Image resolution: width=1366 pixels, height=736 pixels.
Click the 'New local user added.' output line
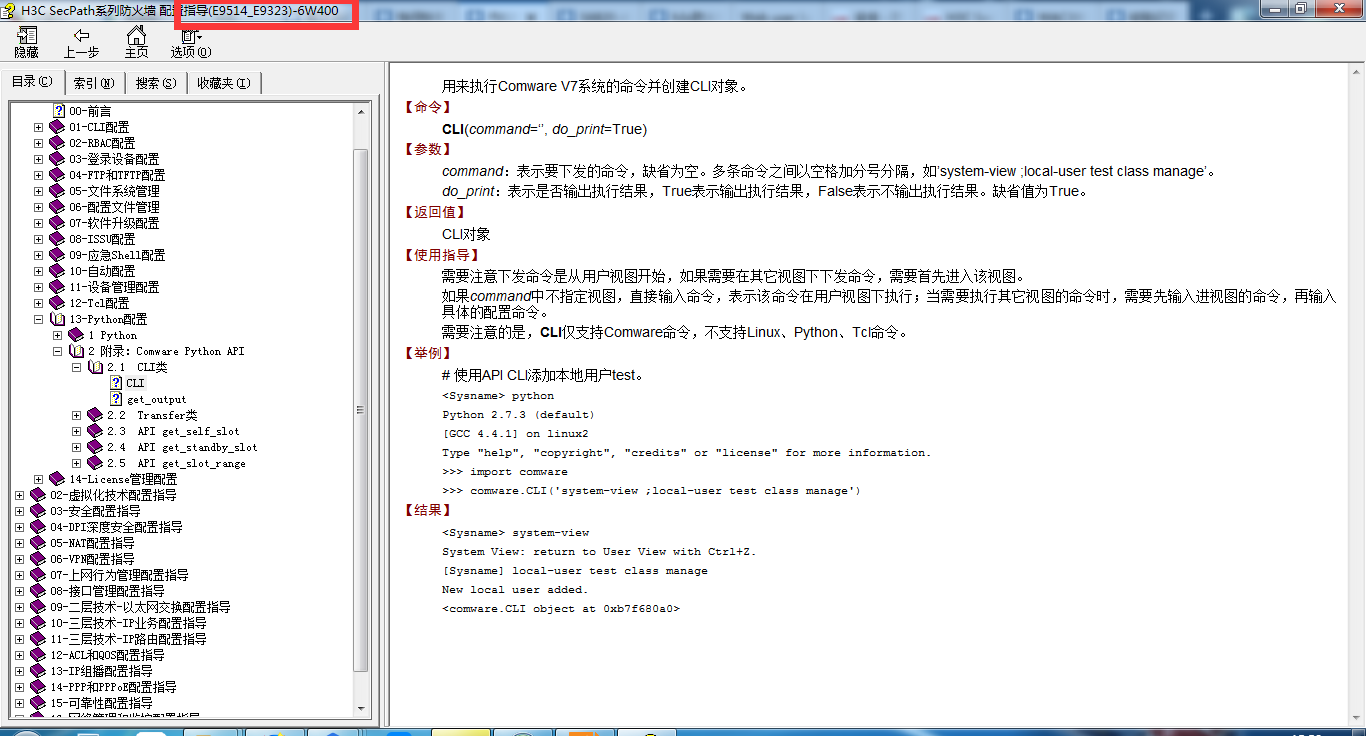tap(515, 590)
